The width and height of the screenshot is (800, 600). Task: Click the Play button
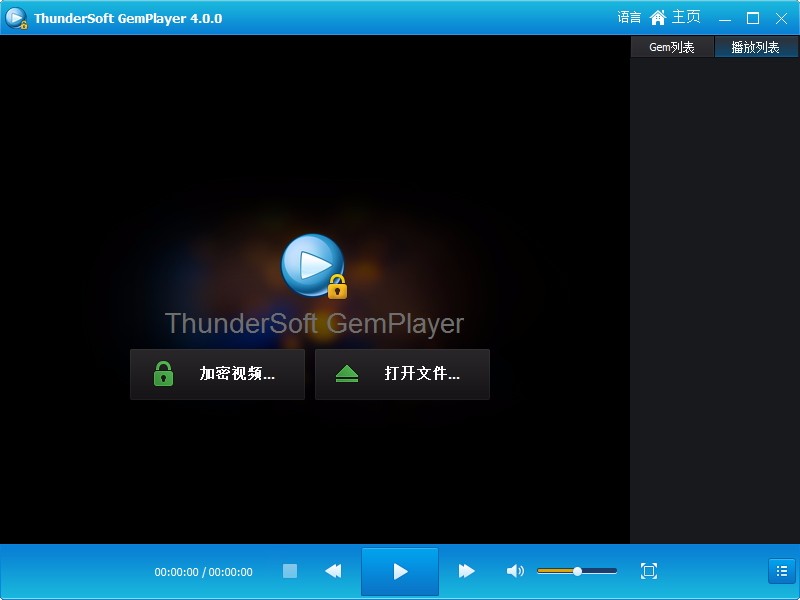point(399,571)
